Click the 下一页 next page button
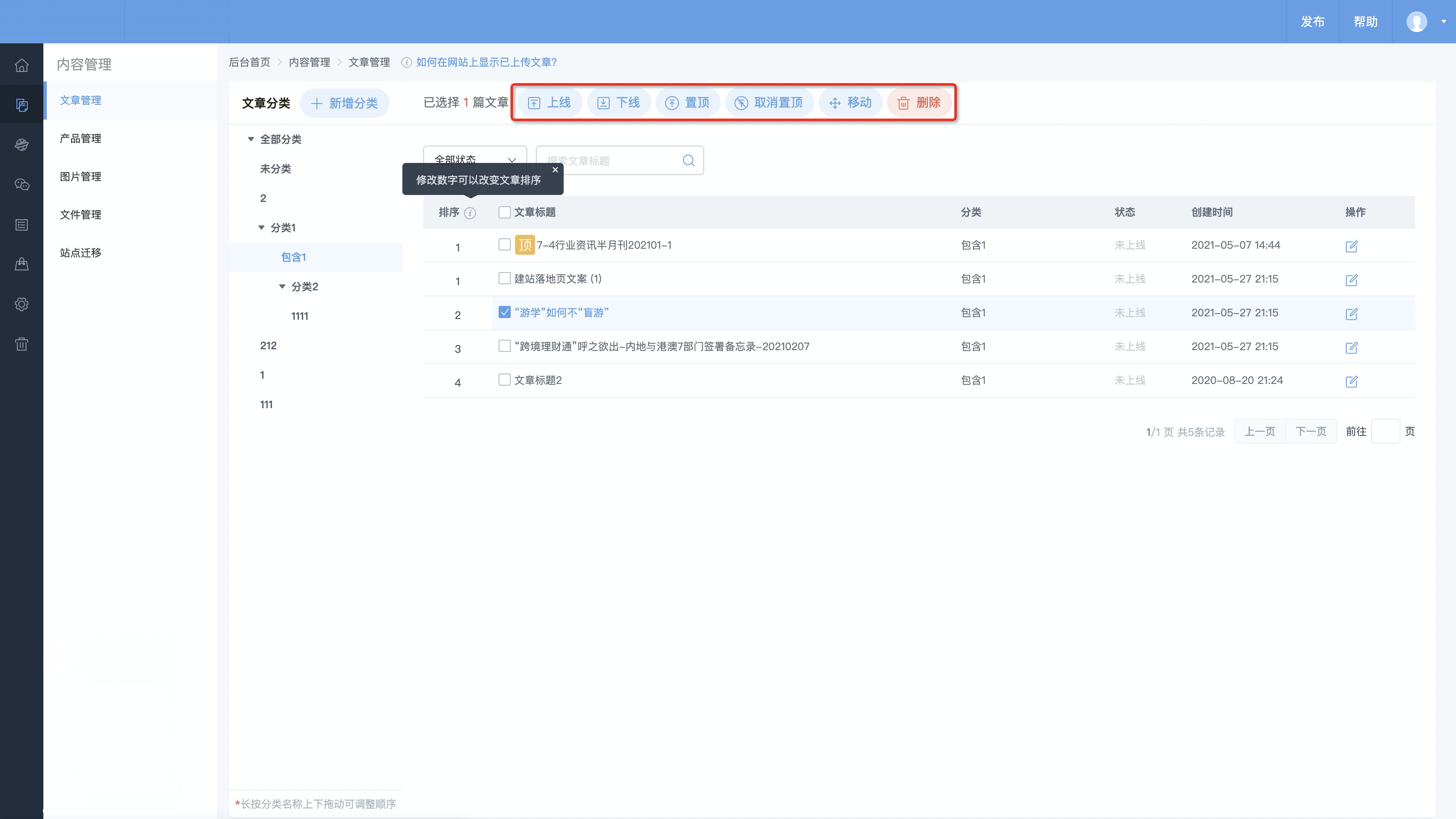The height and width of the screenshot is (819, 1456). [1311, 432]
